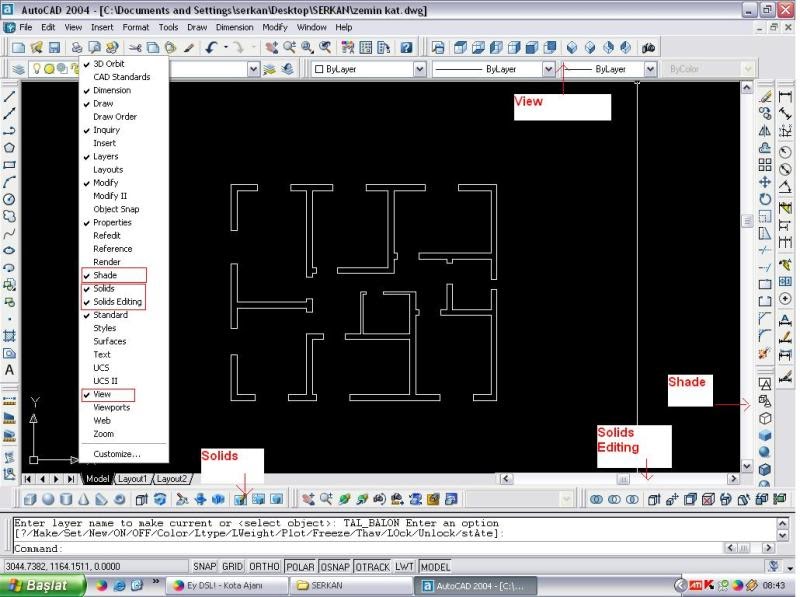800x597 pixels.
Task: Select the Cylinder solid tool
Action: pos(66,499)
